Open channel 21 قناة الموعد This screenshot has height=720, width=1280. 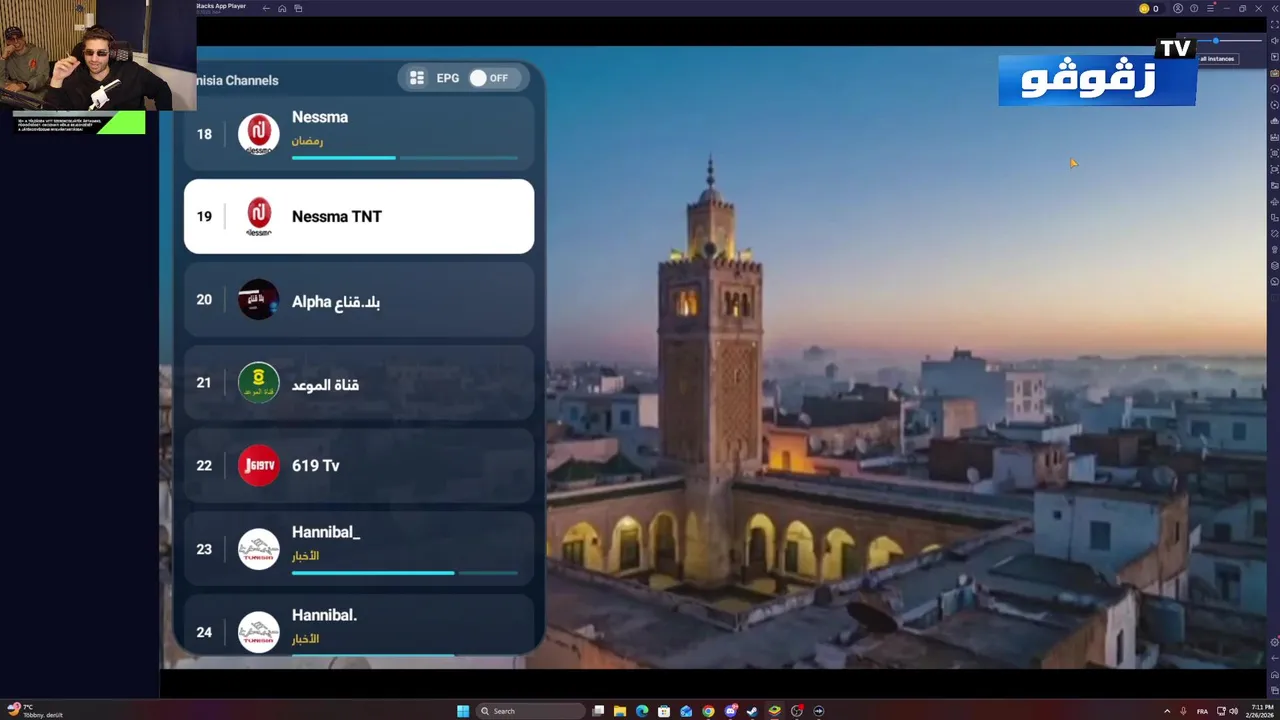pos(359,383)
